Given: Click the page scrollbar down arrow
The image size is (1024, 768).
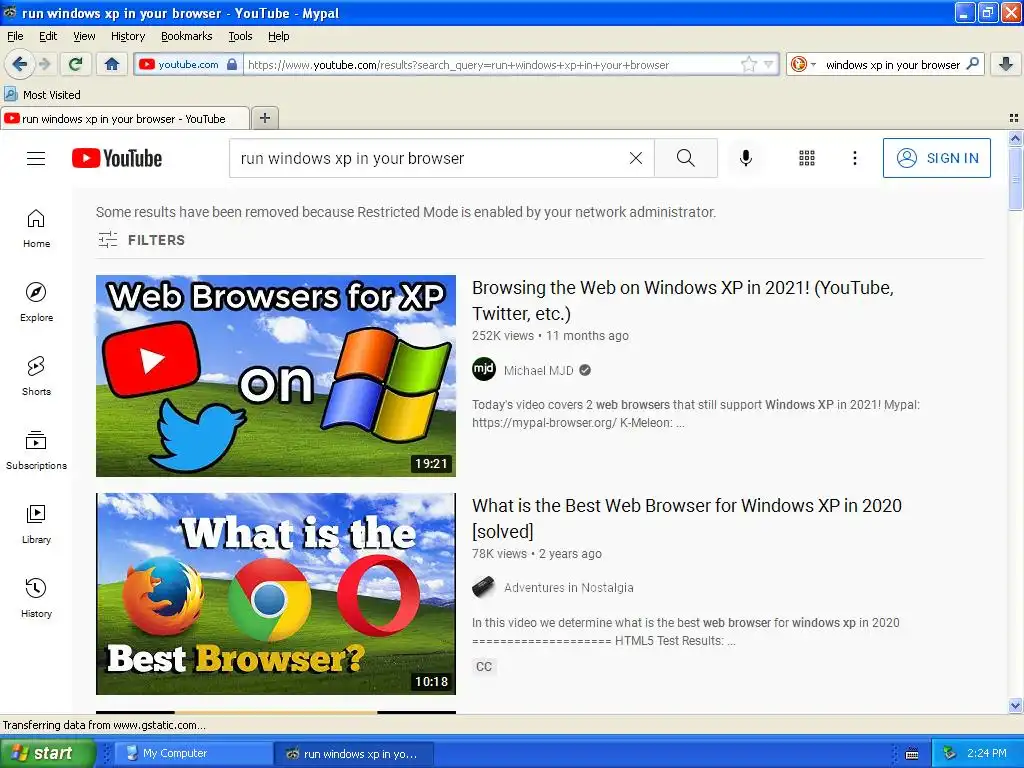Looking at the screenshot, I should click(x=1015, y=705).
